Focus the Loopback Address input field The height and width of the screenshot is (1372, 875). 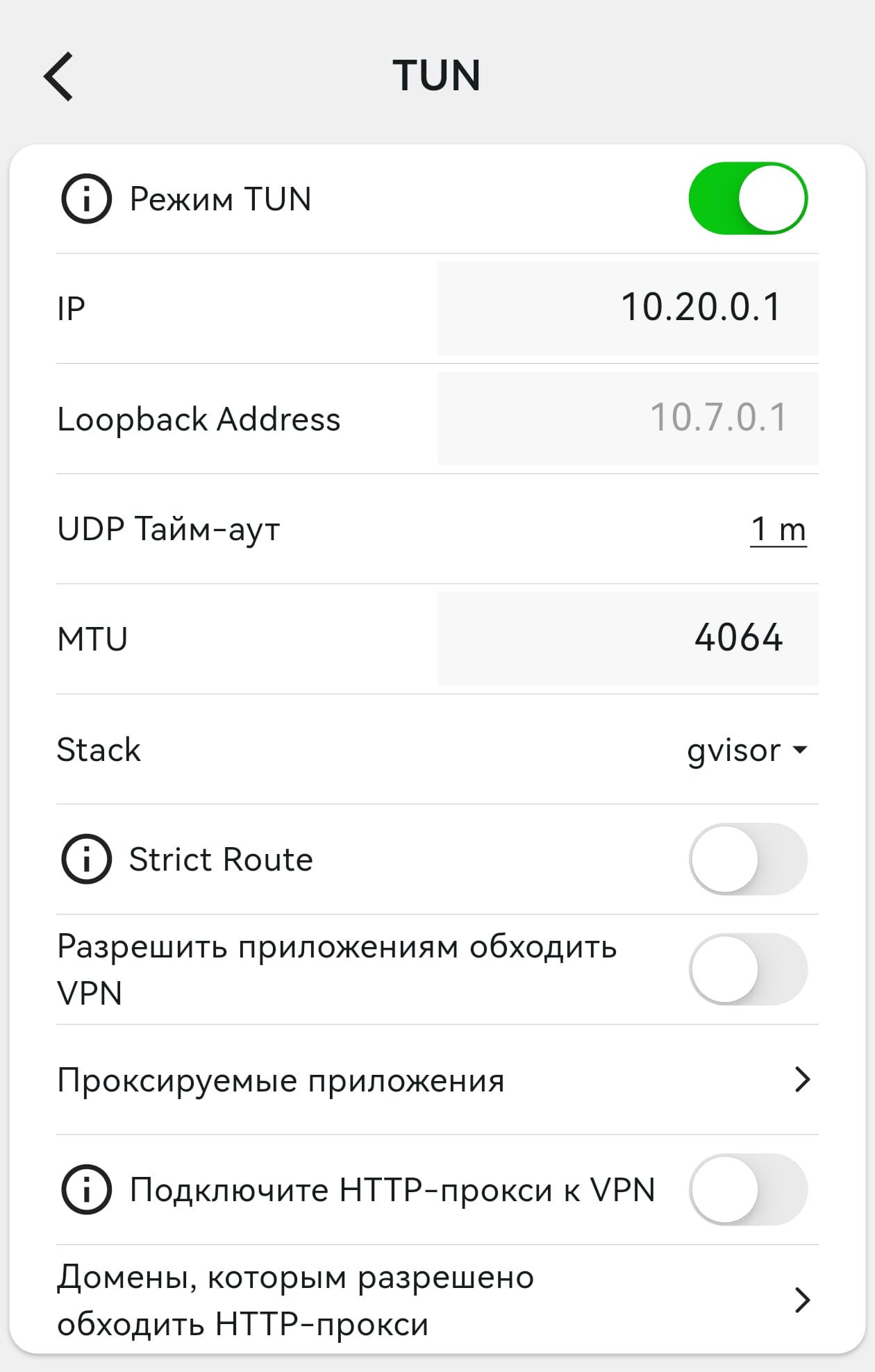[x=628, y=419]
